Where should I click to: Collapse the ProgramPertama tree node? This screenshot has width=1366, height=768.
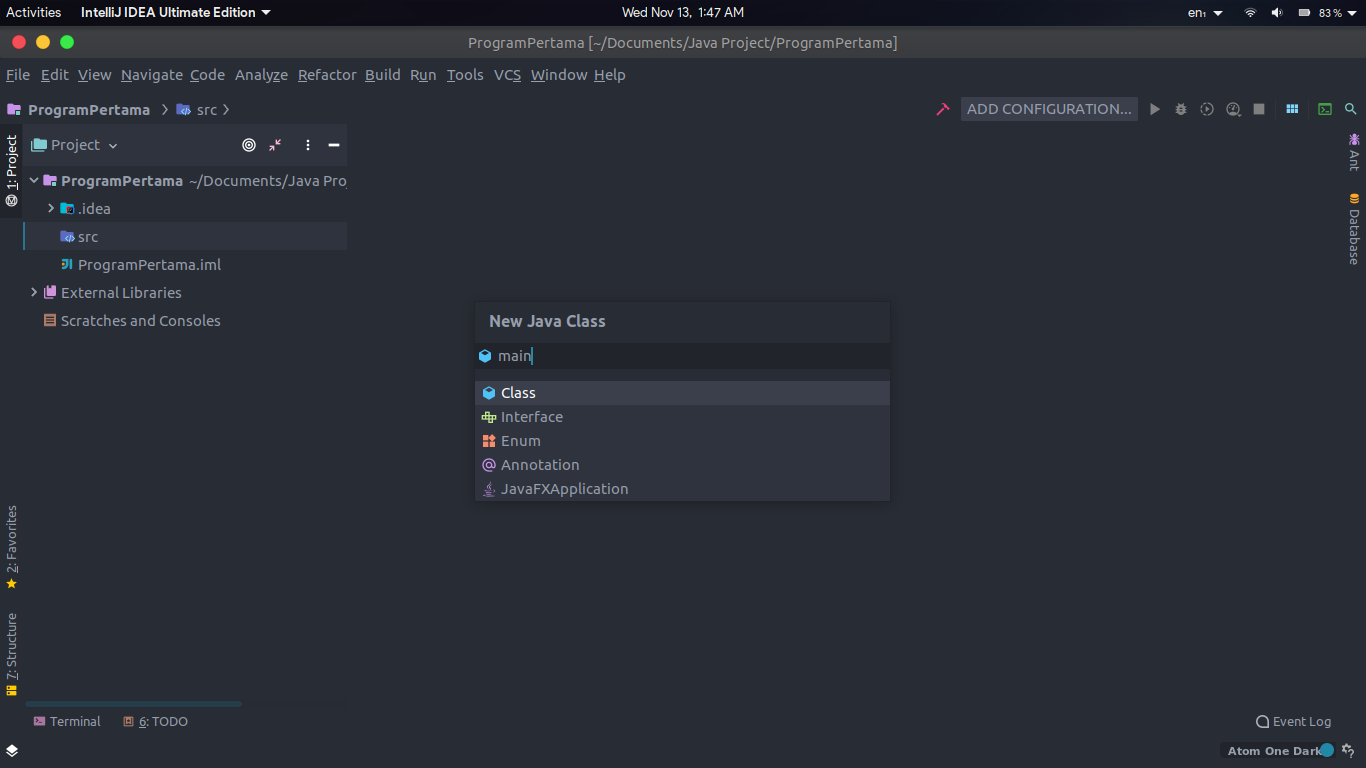[x=34, y=180]
